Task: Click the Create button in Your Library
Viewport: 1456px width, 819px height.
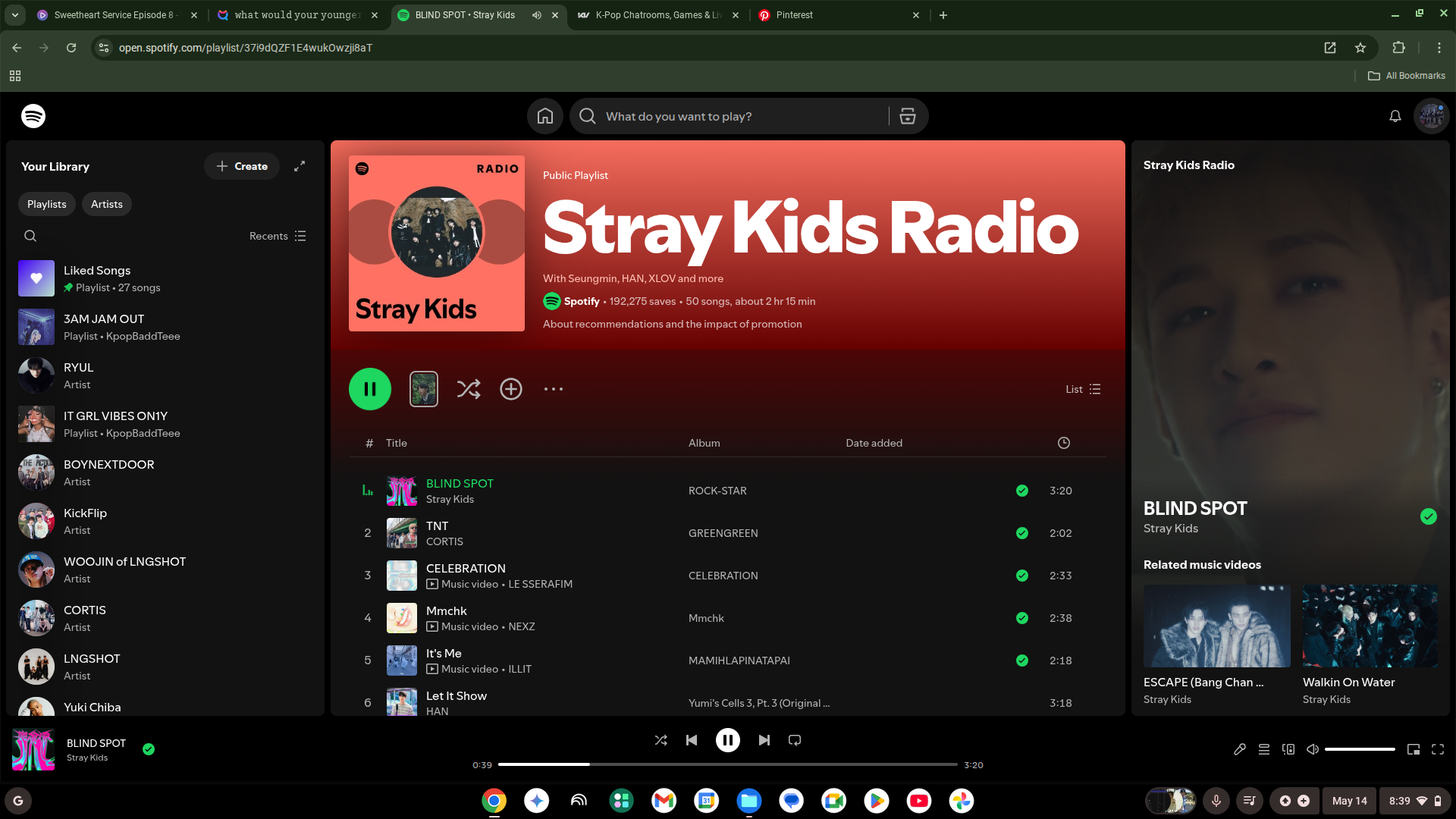Action: 242,166
